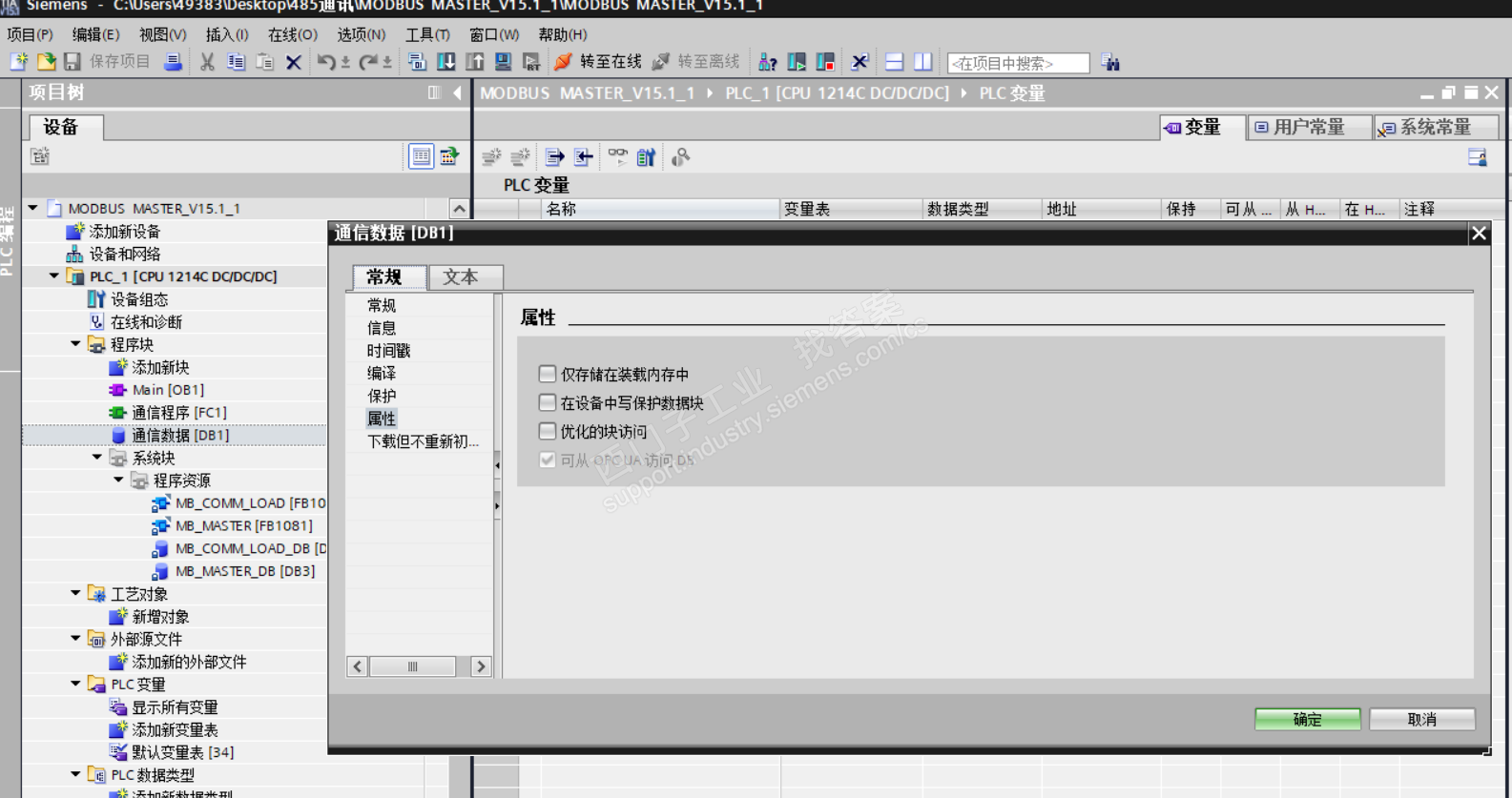Image resolution: width=1512 pixels, height=798 pixels.
Task: Click the Monitor all glasses icon
Action: pos(617,157)
